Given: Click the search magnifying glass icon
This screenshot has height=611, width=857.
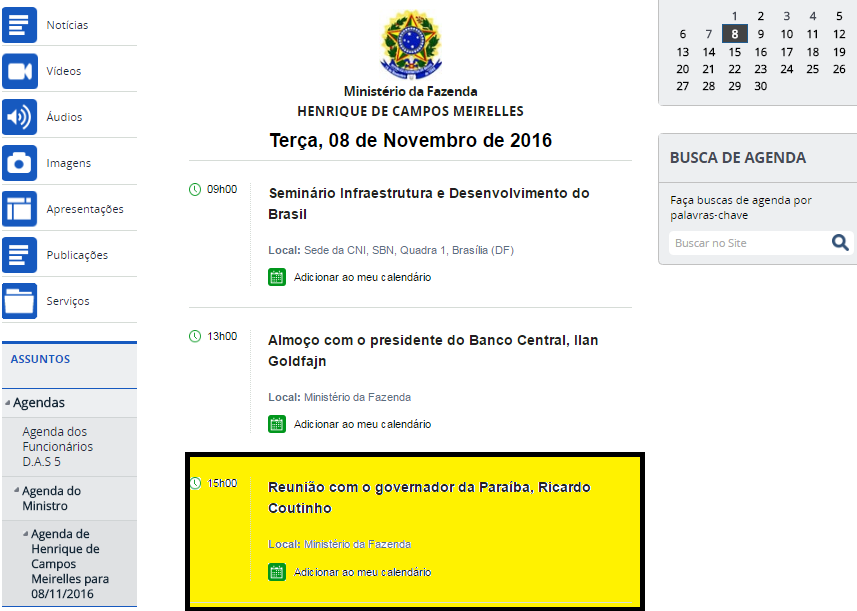Looking at the screenshot, I should coord(840,243).
